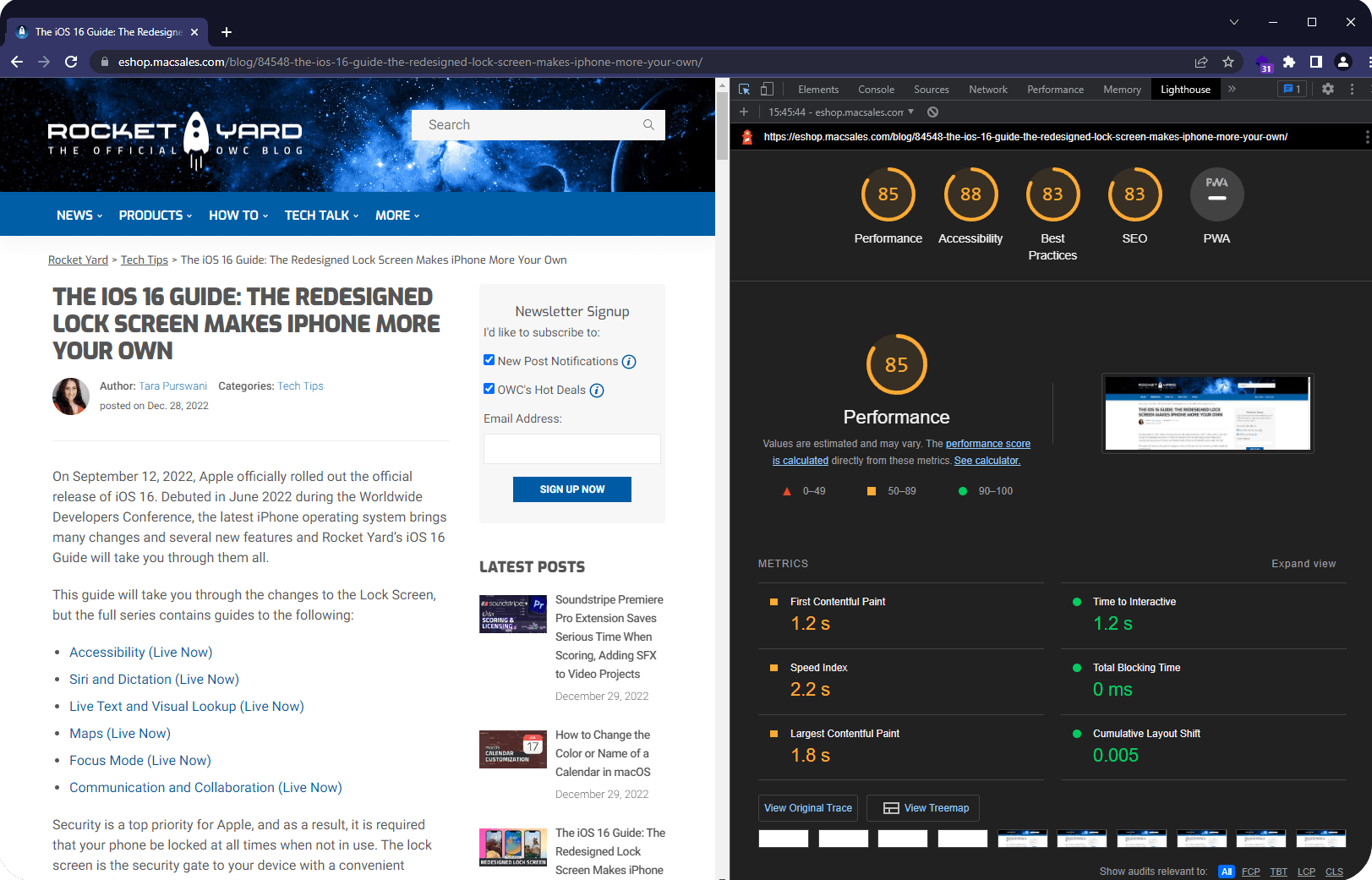
Task: Open the DevTools three-dot customize menu
Action: click(x=1352, y=89)
